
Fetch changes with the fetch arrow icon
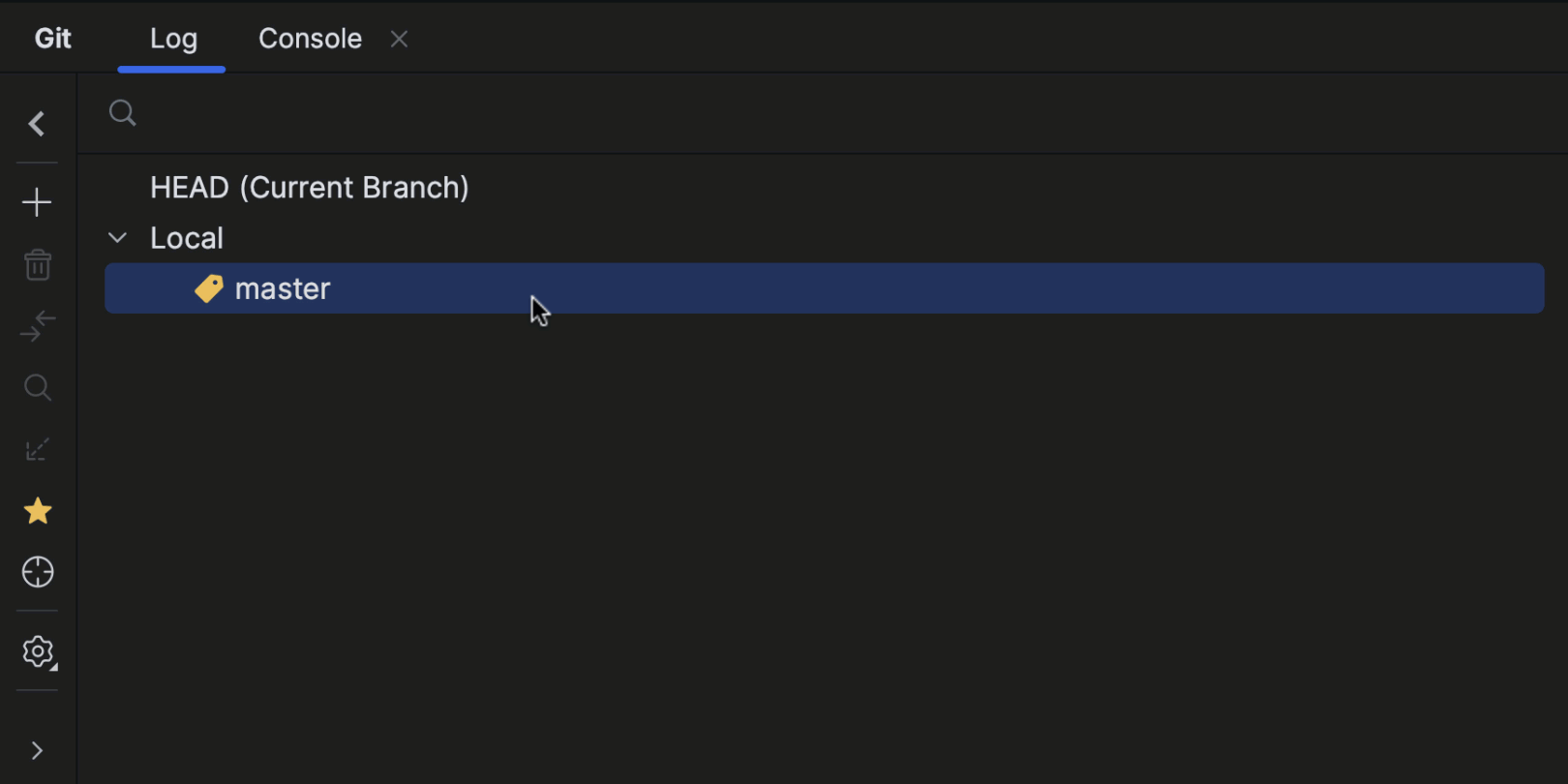(37, 326)
